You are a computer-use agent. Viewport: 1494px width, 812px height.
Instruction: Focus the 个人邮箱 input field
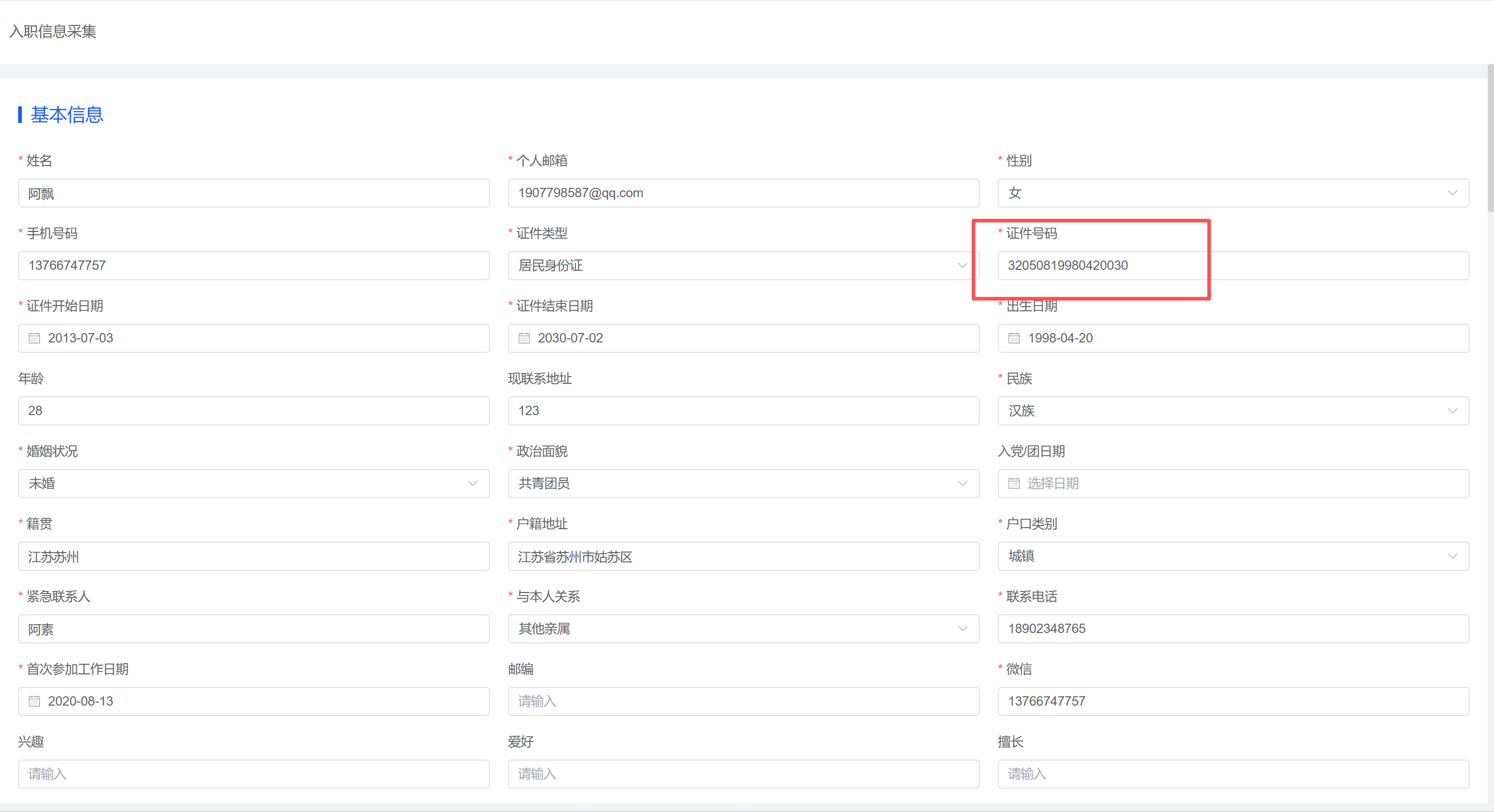point(743,193)
